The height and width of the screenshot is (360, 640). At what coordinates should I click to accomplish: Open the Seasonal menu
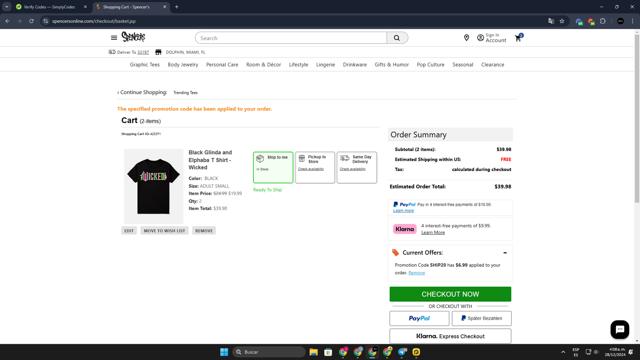pyautogui.click(x=462, y=64)
